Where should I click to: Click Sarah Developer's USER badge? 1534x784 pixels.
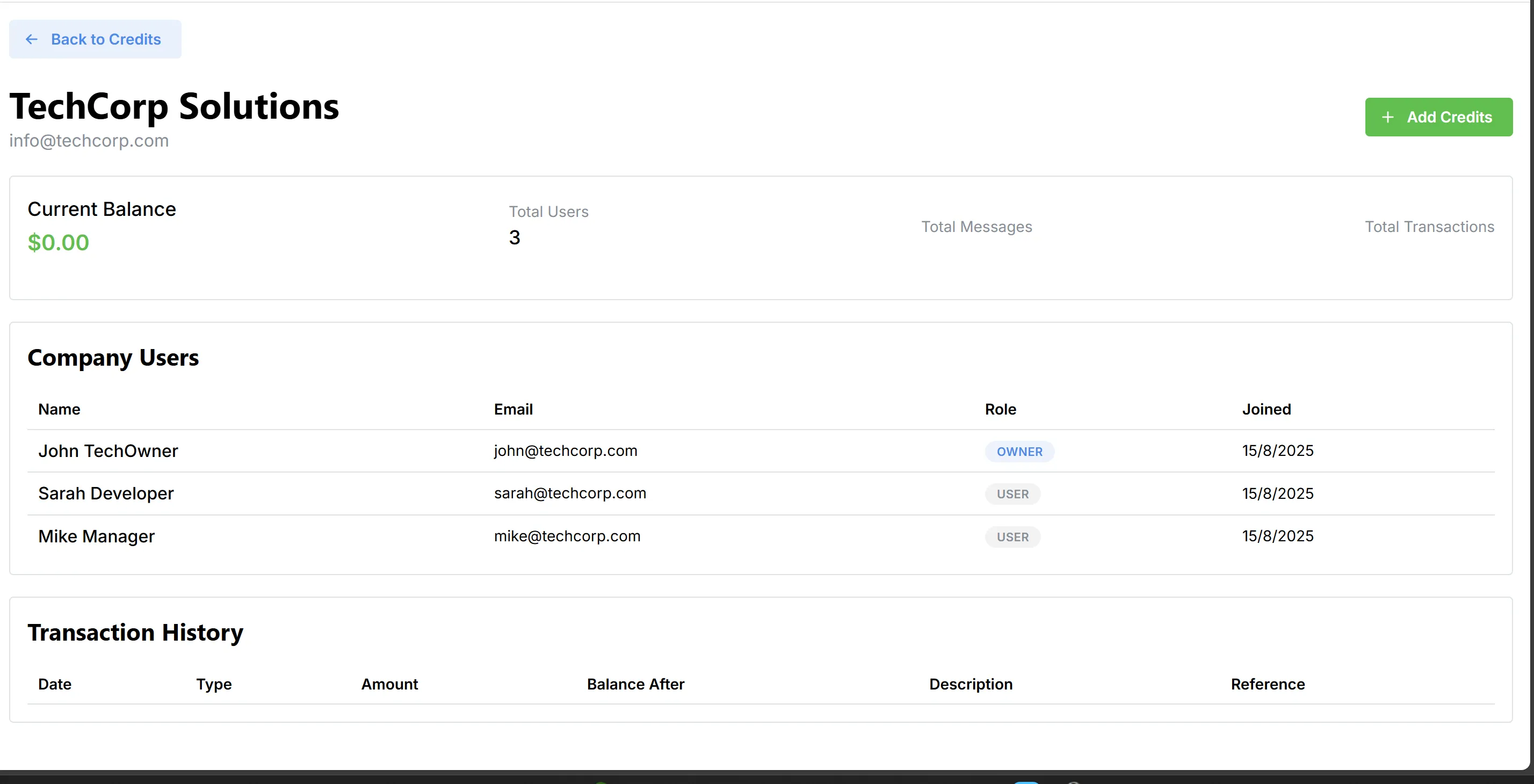[1012, 494]
